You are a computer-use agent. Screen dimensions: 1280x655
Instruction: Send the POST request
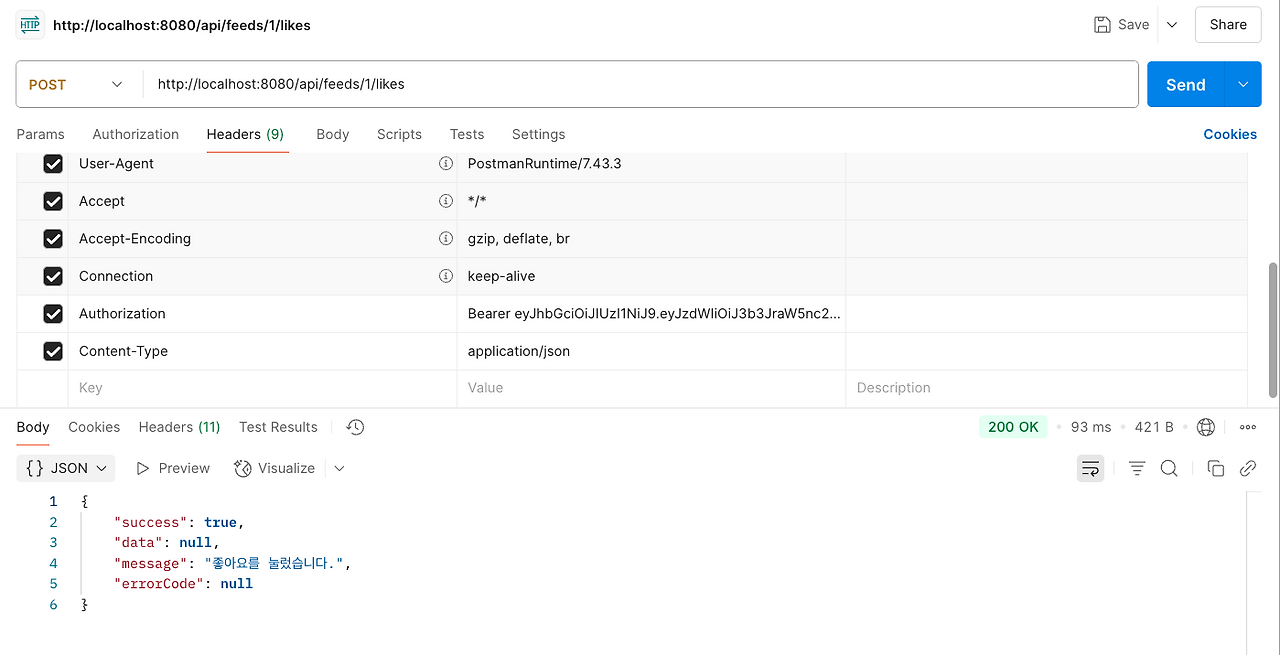(x=1186, y=85)
